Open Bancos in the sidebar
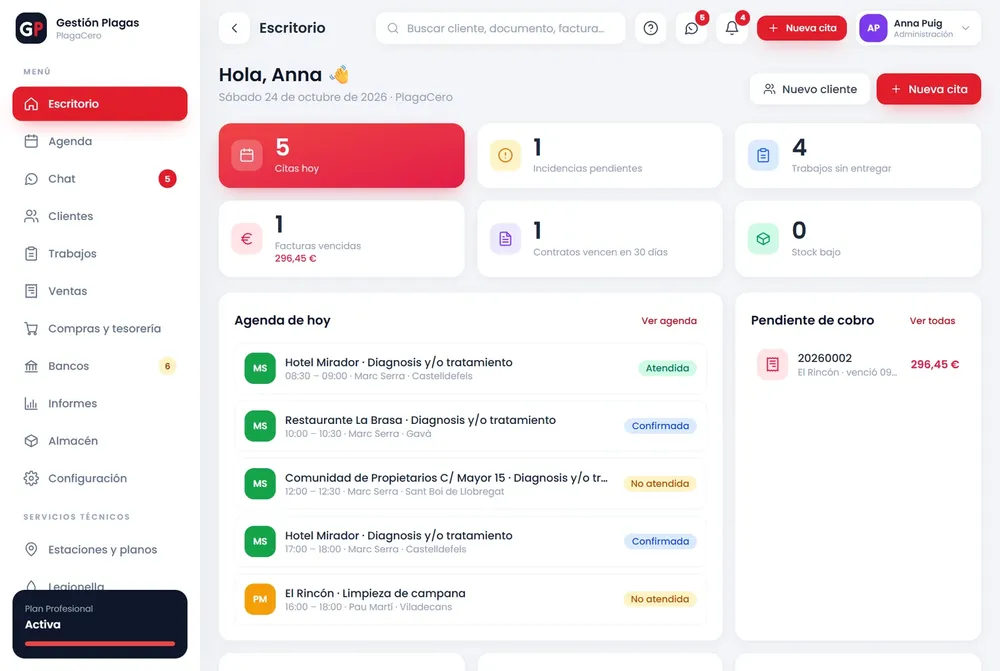Viewport: 1000px width, 671px height. pos(99,366)
